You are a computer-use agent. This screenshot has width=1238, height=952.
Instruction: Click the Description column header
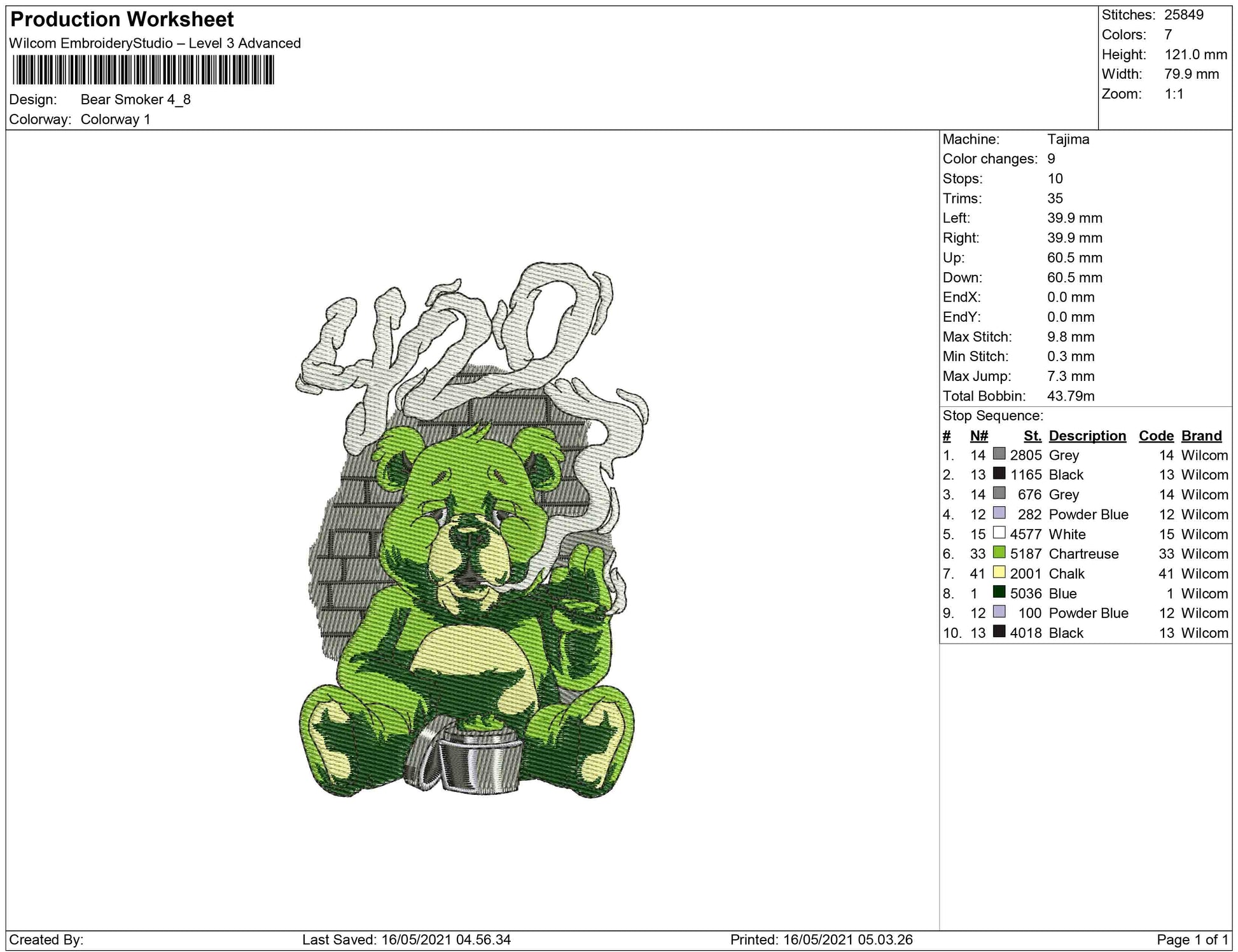1087,436
